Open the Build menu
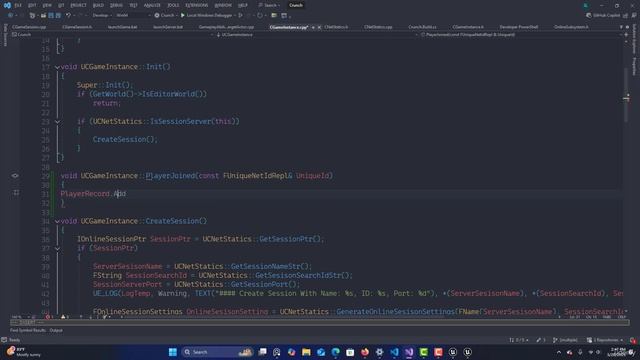The image size is (640, 360). pos(98,5)
